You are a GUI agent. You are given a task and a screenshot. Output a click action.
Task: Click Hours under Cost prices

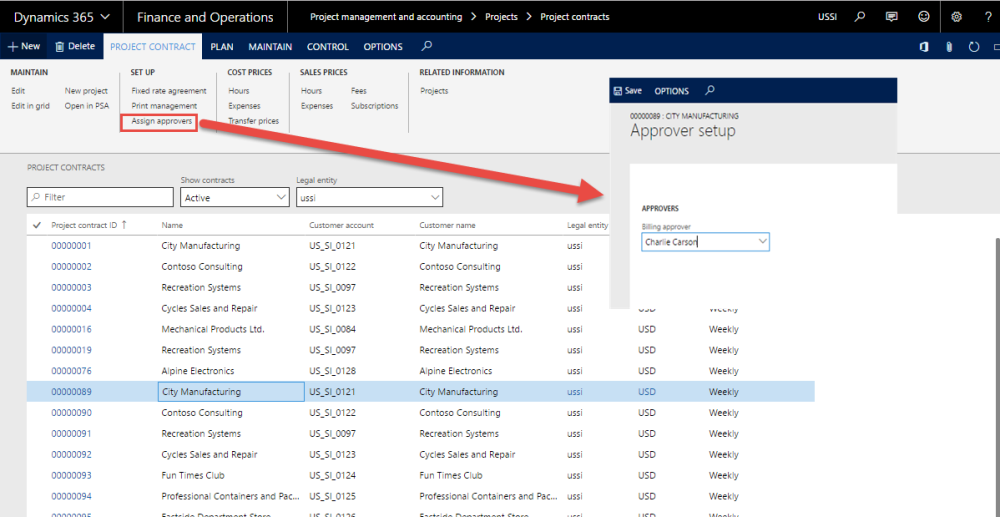(239, 91)
